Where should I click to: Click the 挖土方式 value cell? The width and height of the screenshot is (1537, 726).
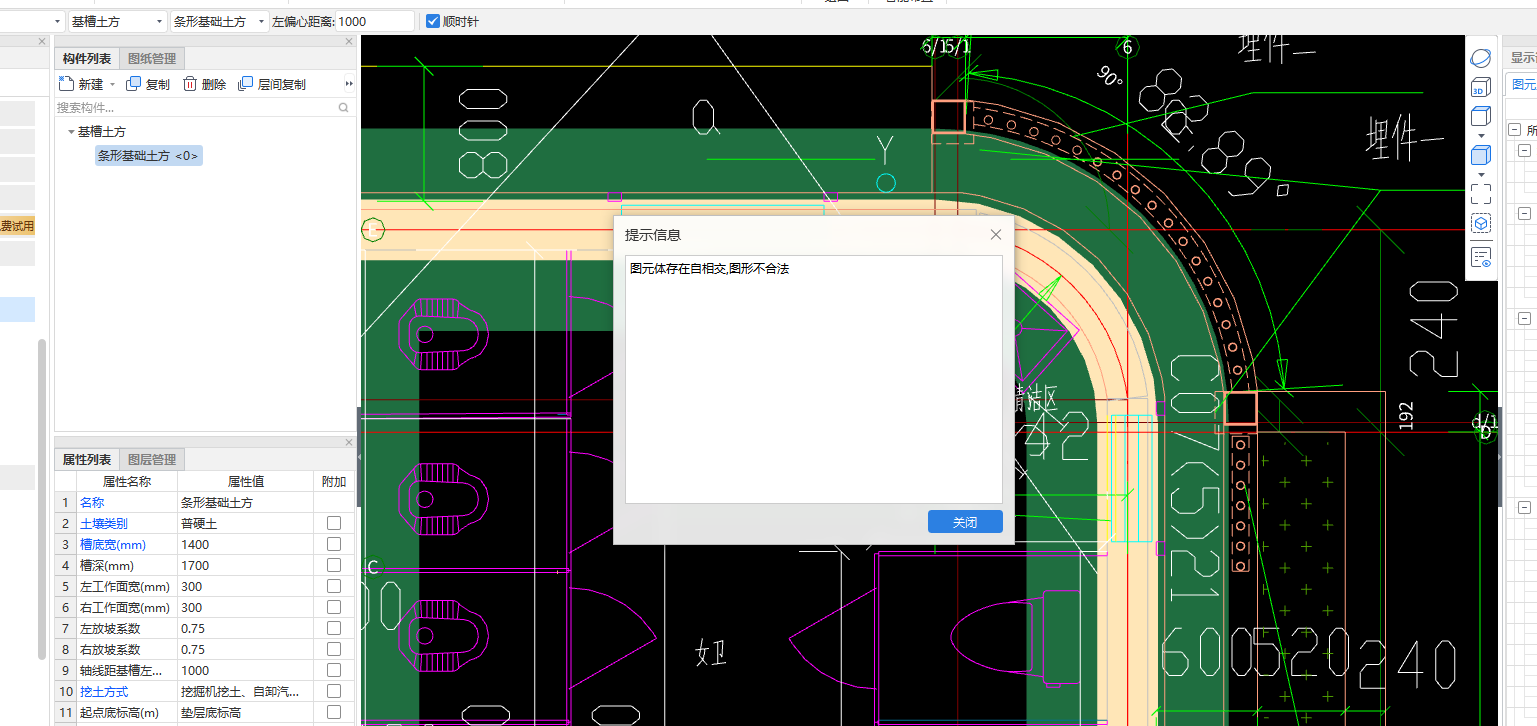(x=245, y=691)
